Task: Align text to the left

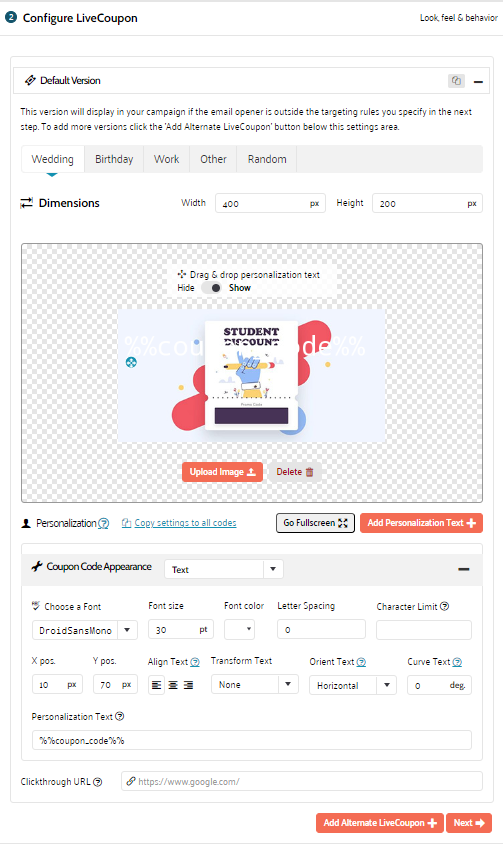Action: [156, 685]
